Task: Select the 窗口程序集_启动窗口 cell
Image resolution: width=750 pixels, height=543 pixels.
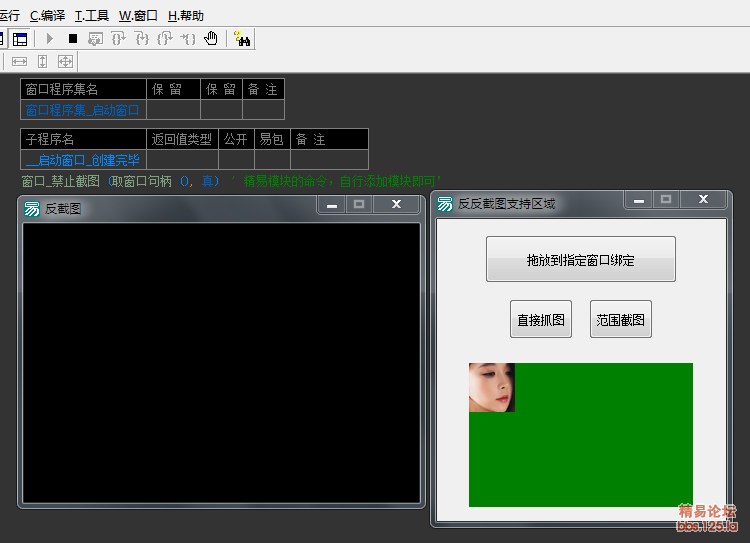Action: pyautogui.click(x=83, y=110)
